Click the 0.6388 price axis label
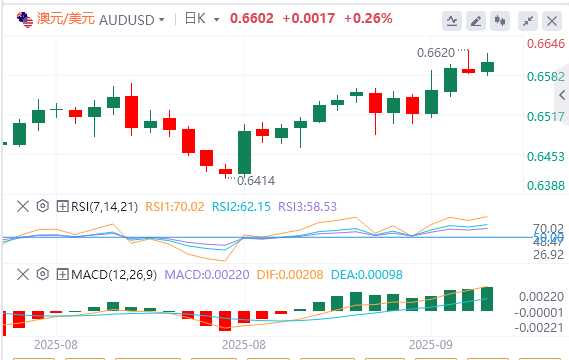 click(x=546, y=185)
